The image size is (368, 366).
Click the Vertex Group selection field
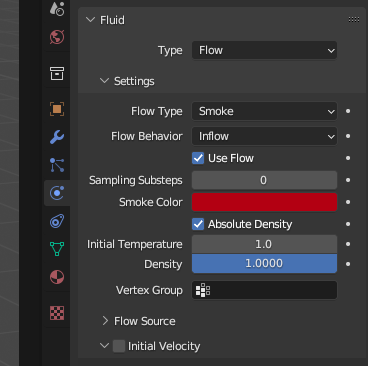tap(264, 290)
